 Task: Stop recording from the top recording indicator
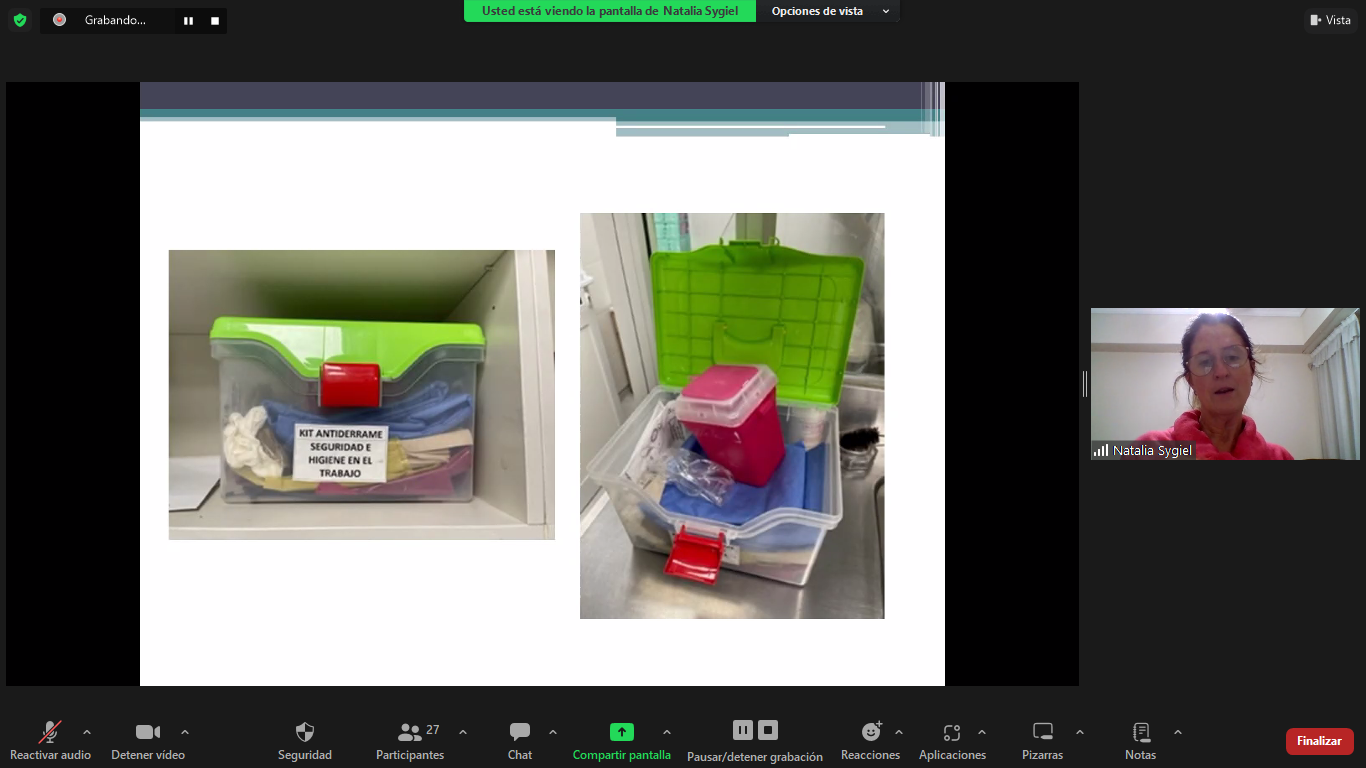tap(214, 20)
